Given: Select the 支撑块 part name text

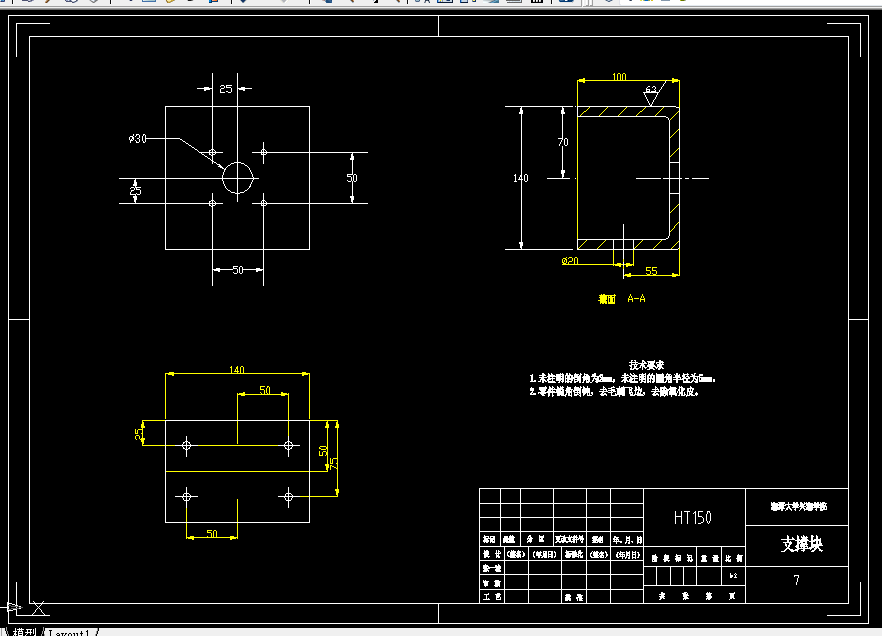Looking at the screenshot, I should [x=802, y=544].
